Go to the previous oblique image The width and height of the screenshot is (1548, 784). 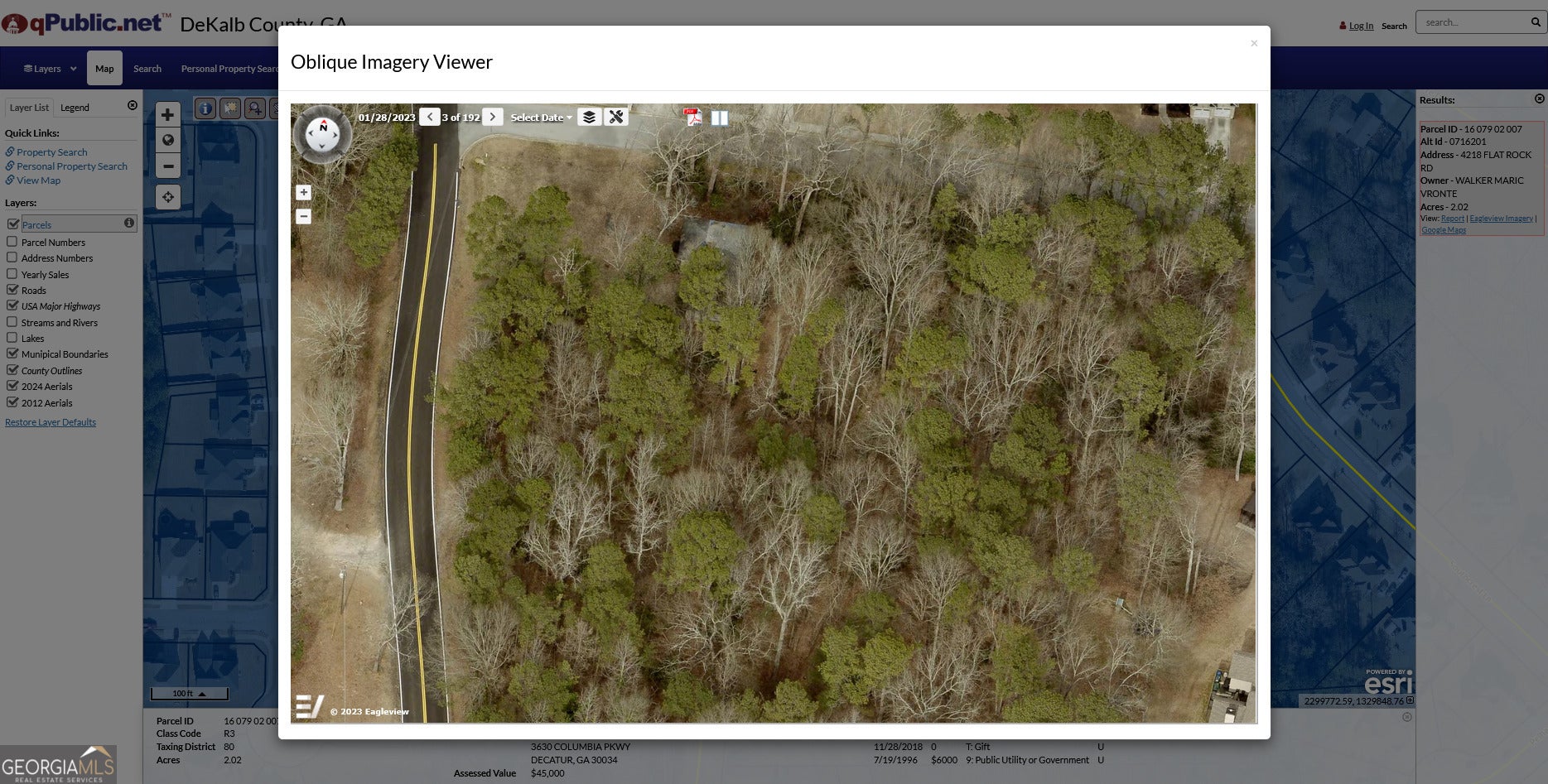click(429, 118)
